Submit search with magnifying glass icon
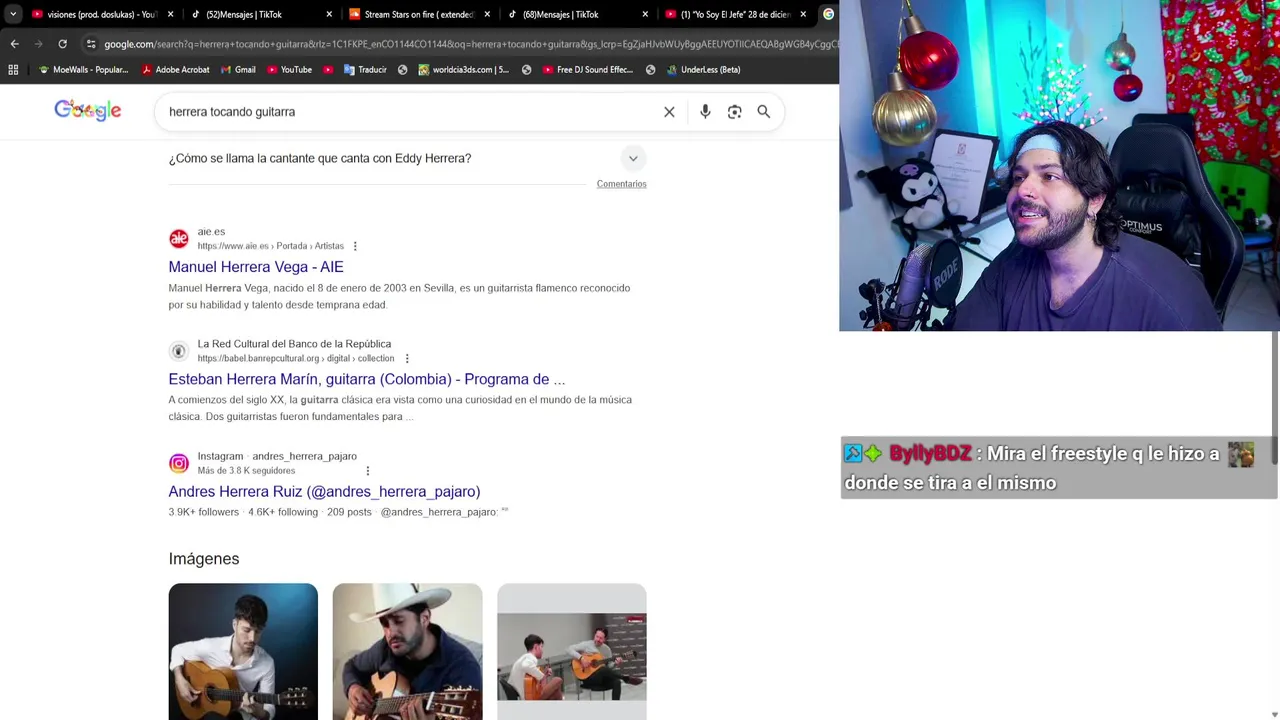The width and height of the screenshot is (1280, 720). click(764, 112)
